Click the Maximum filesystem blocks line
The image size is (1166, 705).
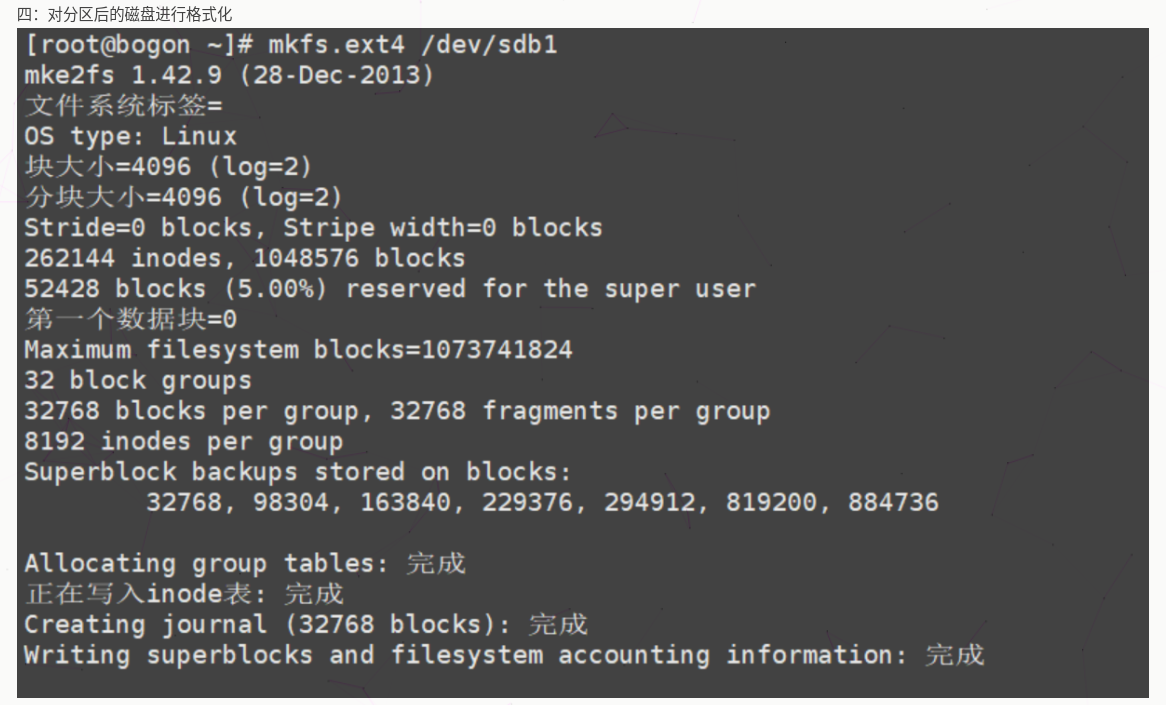click(298, 350)
